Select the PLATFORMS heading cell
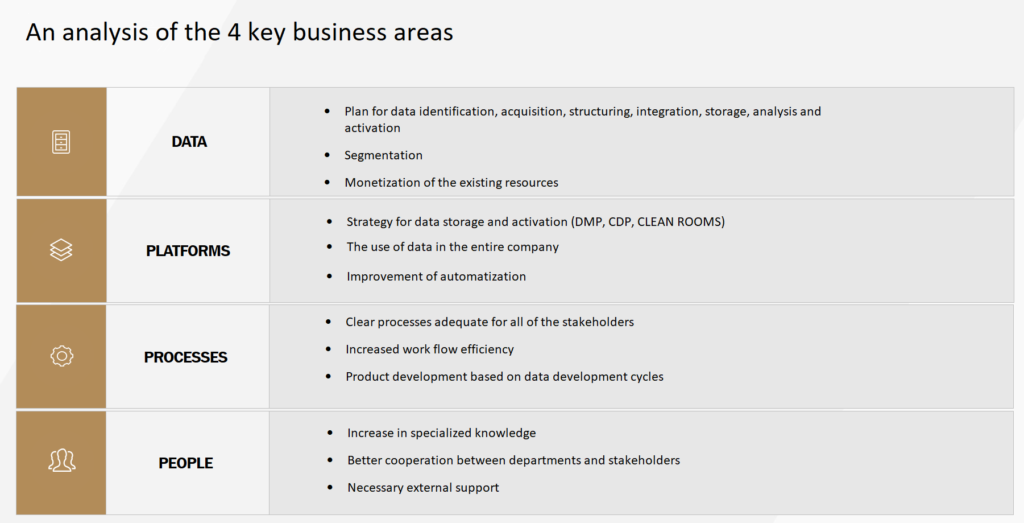Screen dimensions: 1024x523 (x=188, y=251)
